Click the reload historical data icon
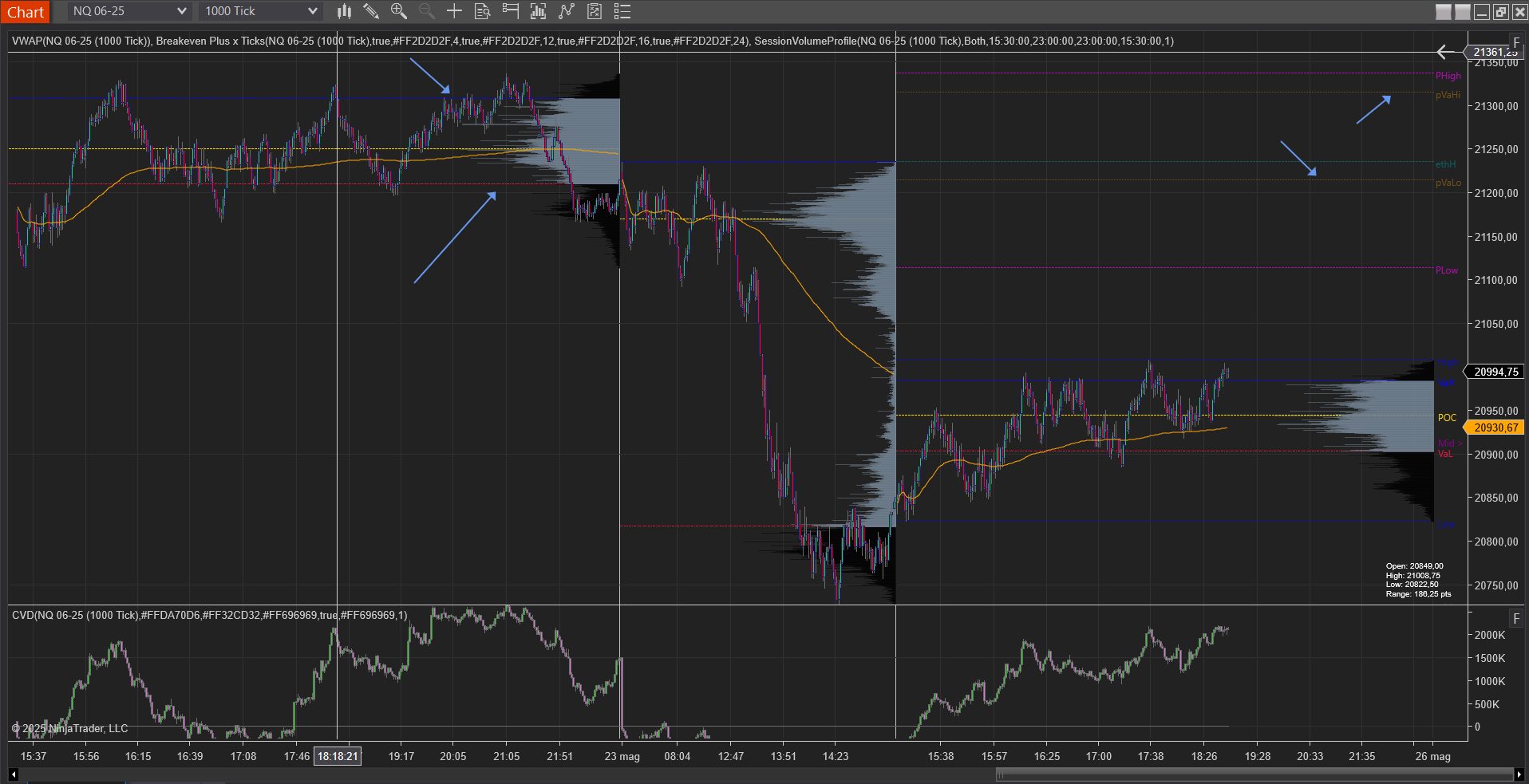 click(x=594, y=11)
